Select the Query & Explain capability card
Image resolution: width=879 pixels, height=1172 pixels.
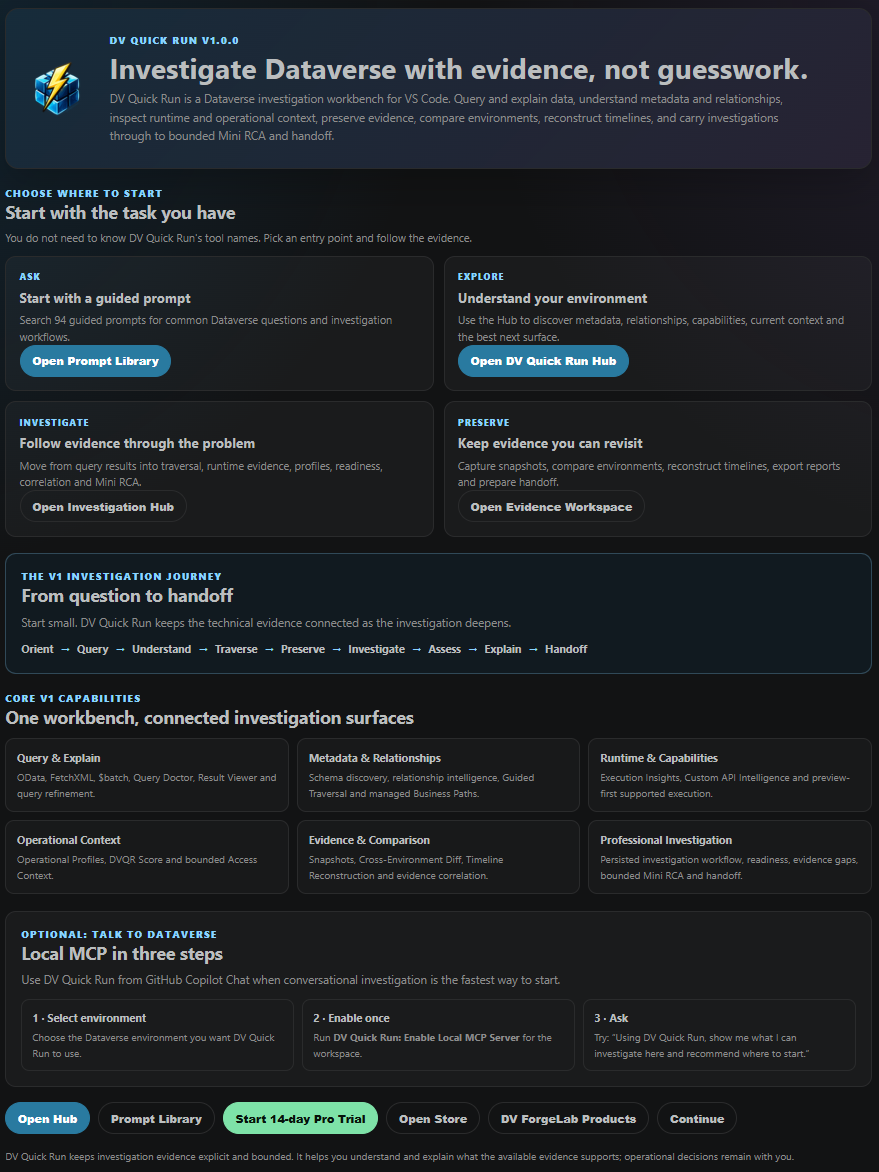(x=146, y=775)
